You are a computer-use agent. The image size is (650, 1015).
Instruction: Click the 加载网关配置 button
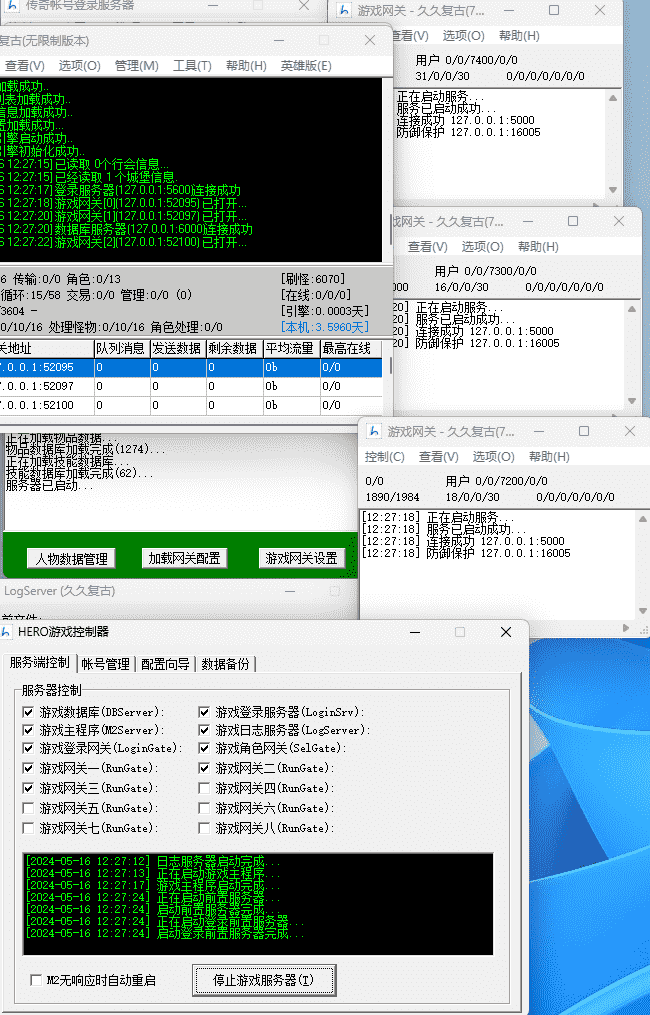[184, 559]
